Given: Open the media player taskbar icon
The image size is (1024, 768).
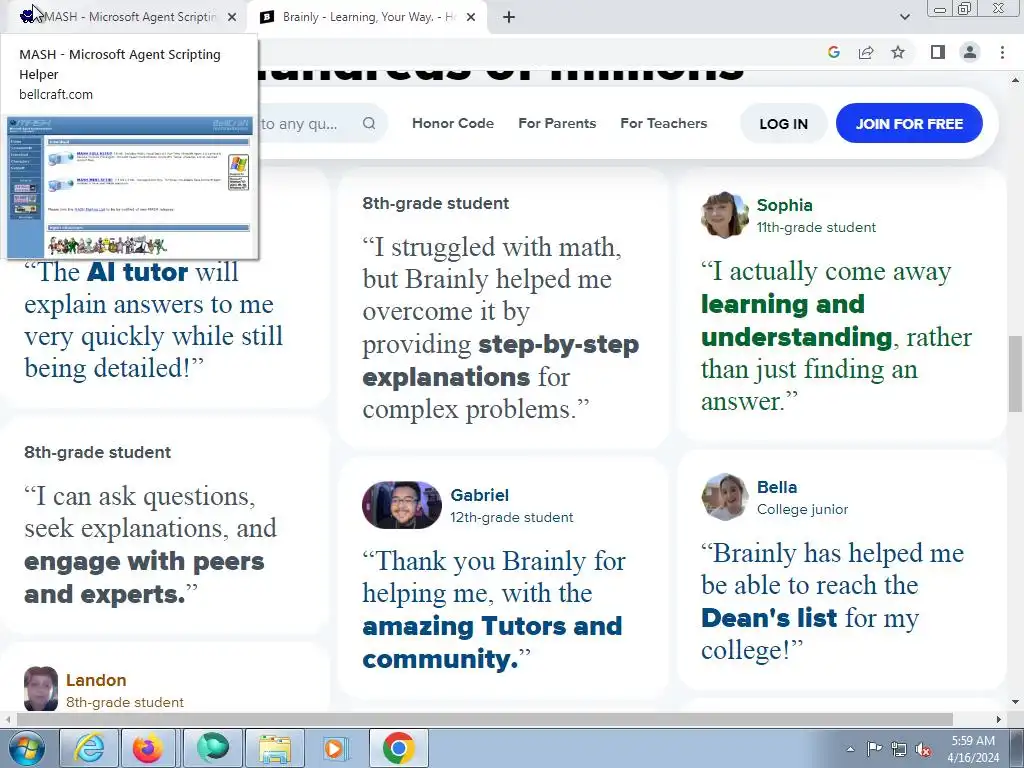Looking at the screenshot, I should 336,748.
